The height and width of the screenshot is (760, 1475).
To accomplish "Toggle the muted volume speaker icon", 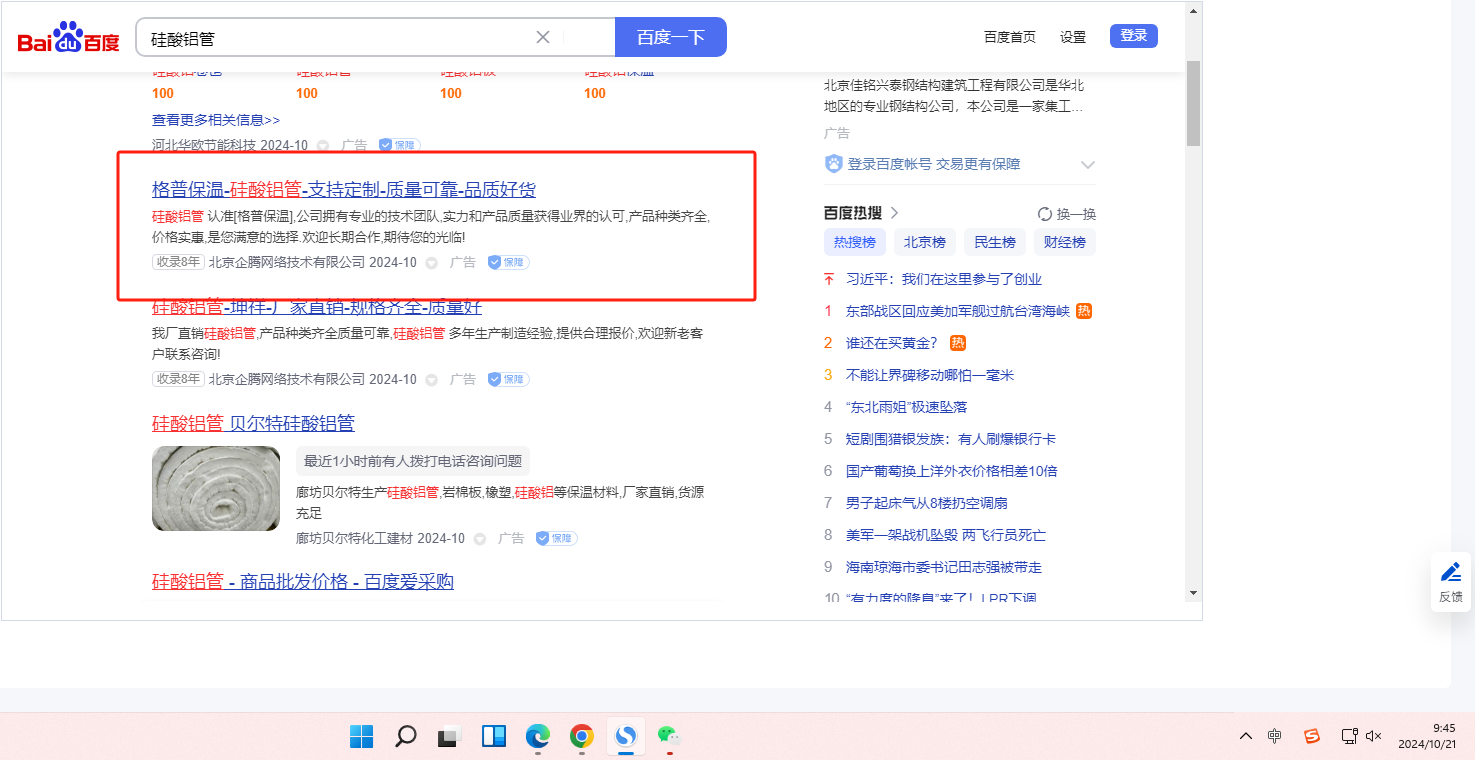I will pos(1374,736).
